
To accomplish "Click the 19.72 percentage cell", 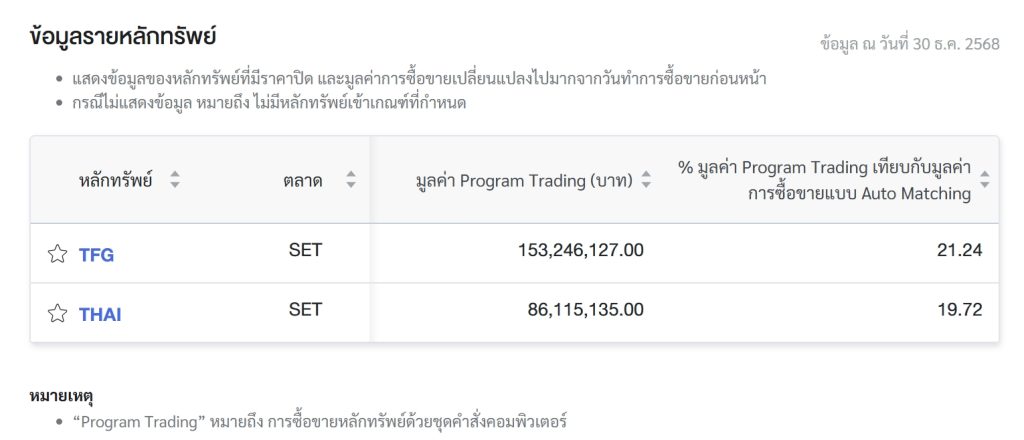I will pyautogui.click(x=960, y=310).
